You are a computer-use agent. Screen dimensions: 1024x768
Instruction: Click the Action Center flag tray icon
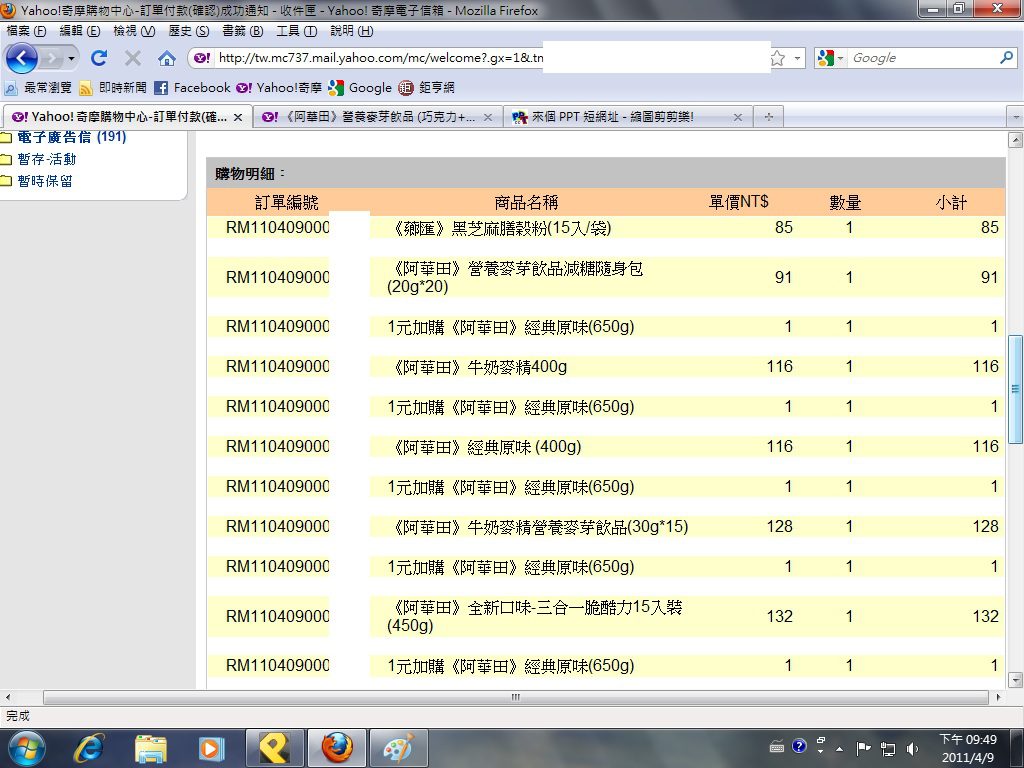point(863,748)
